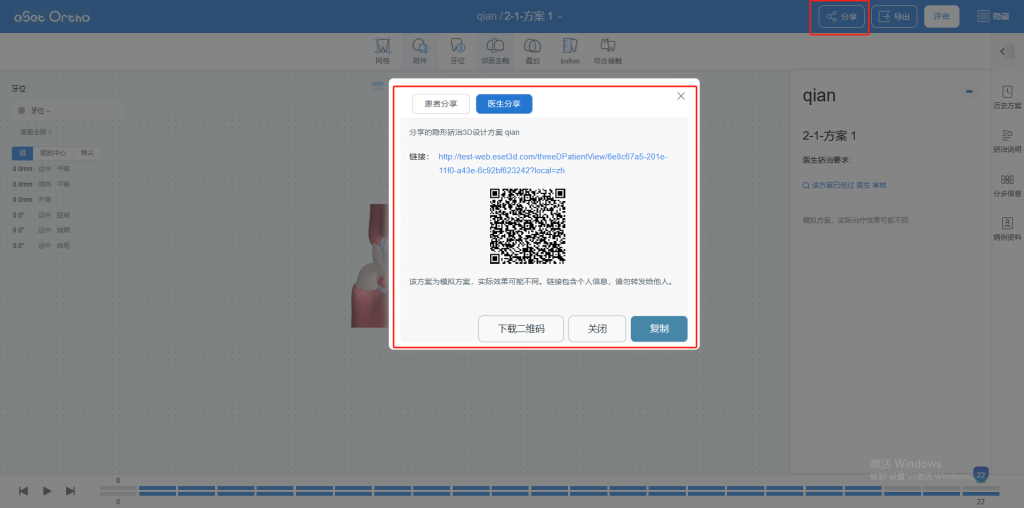Screen dimensions: 1024x508
Task: Click the qian patient name heading
Action: pos(819,95)
